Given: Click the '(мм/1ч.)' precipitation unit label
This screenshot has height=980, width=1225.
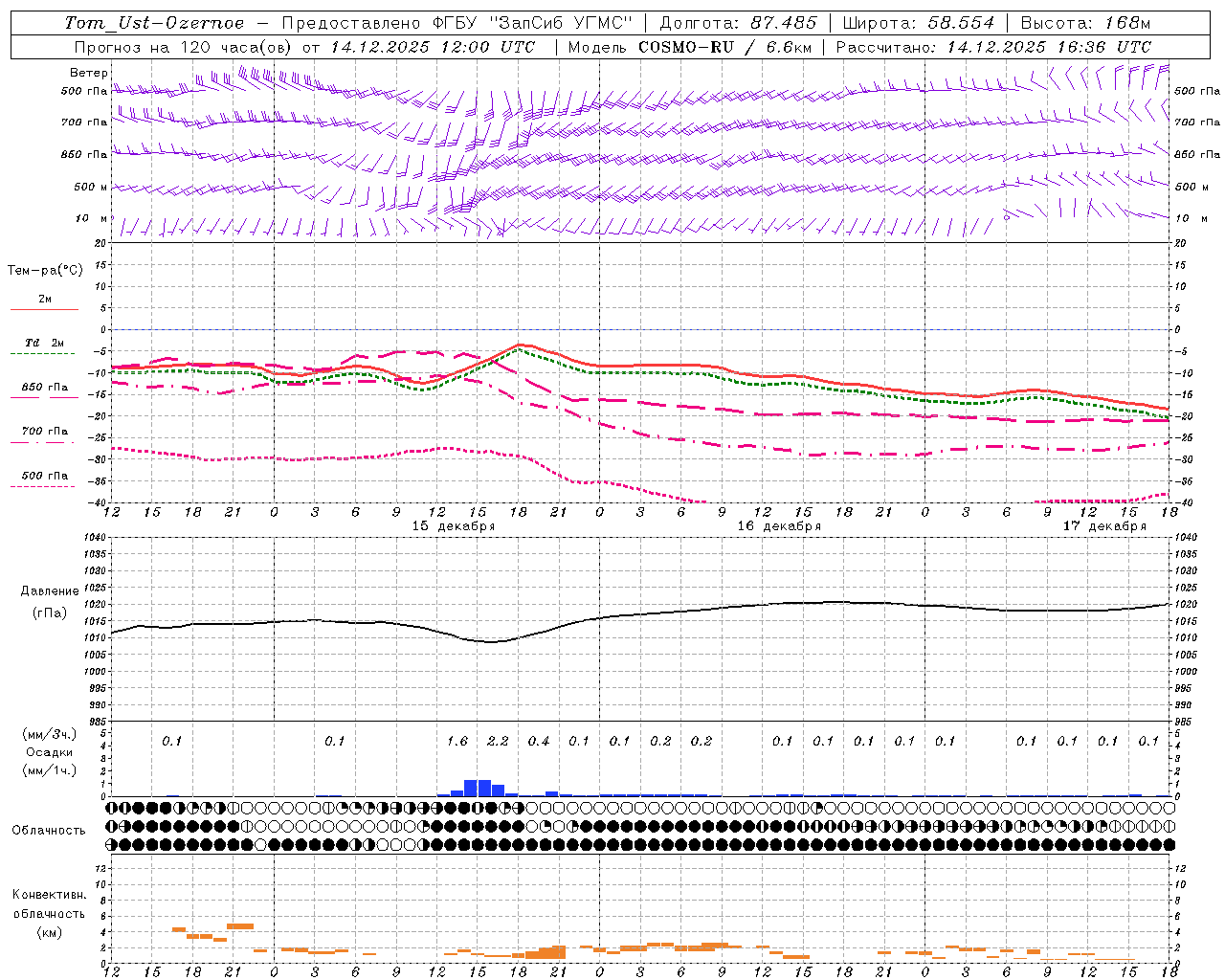Looking at the screenshot, I should click(49, 770).
